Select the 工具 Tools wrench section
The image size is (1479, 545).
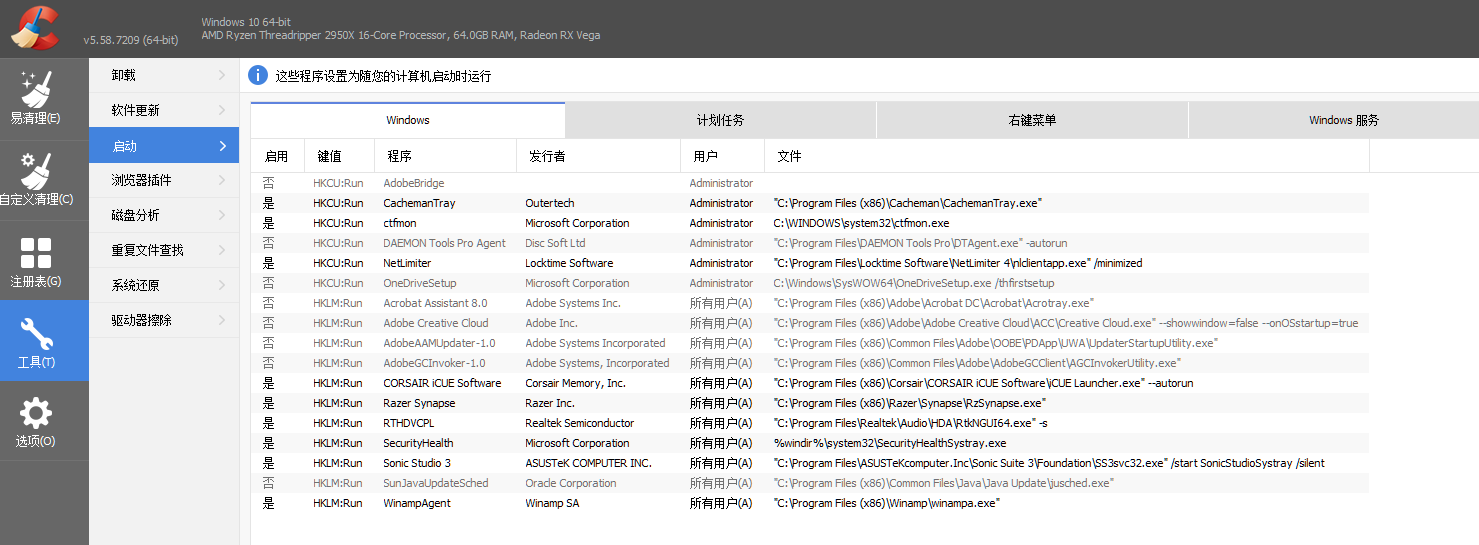coord(44,341)
